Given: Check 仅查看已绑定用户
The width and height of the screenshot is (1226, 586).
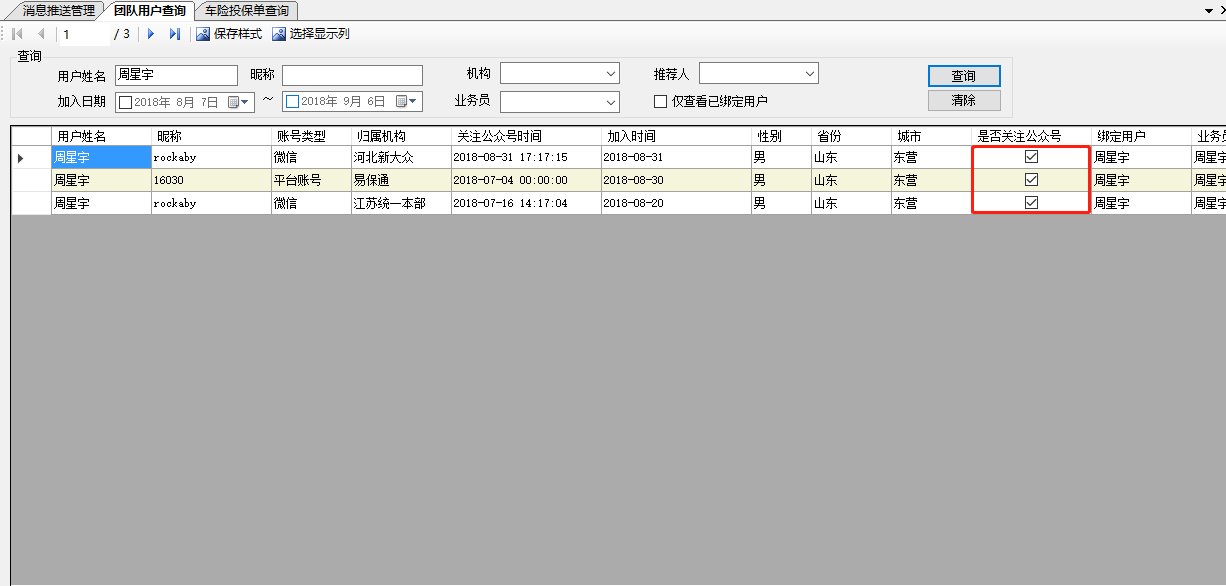Looking at the screenshot, I should coord(660,101).
